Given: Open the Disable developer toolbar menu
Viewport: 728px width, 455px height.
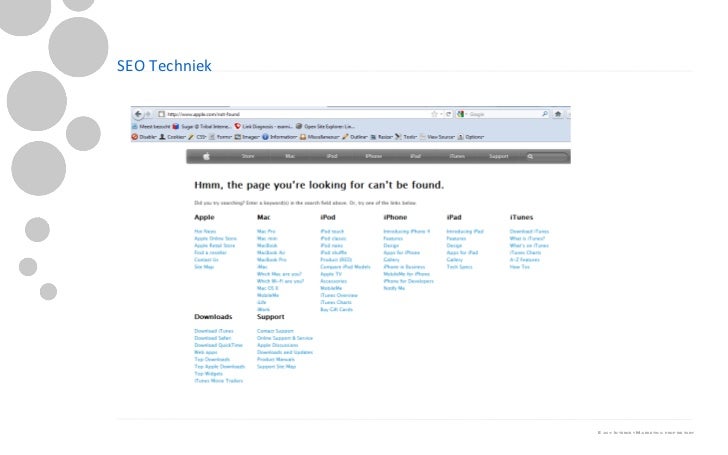Looking at the screenshot, I should click(x=144, y=137).
